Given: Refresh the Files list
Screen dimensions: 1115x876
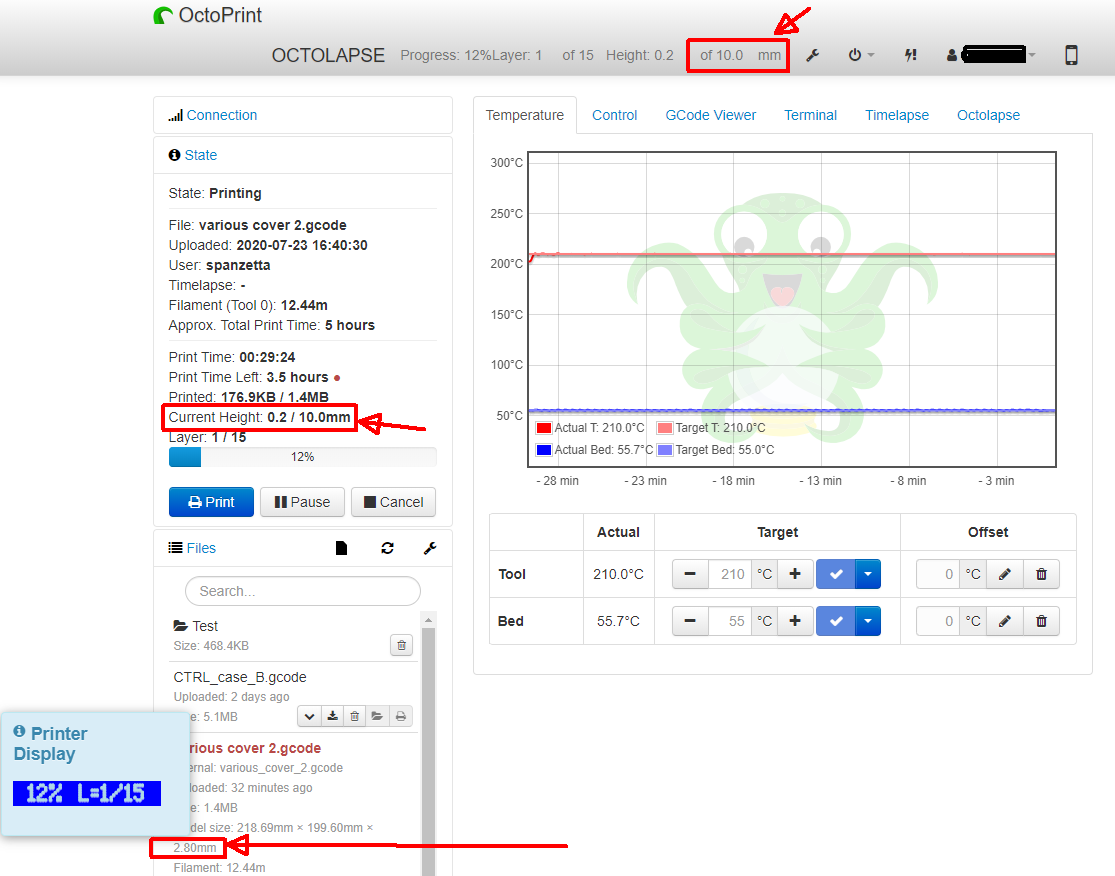Looking at the screenshot, I should pos(387,547).
